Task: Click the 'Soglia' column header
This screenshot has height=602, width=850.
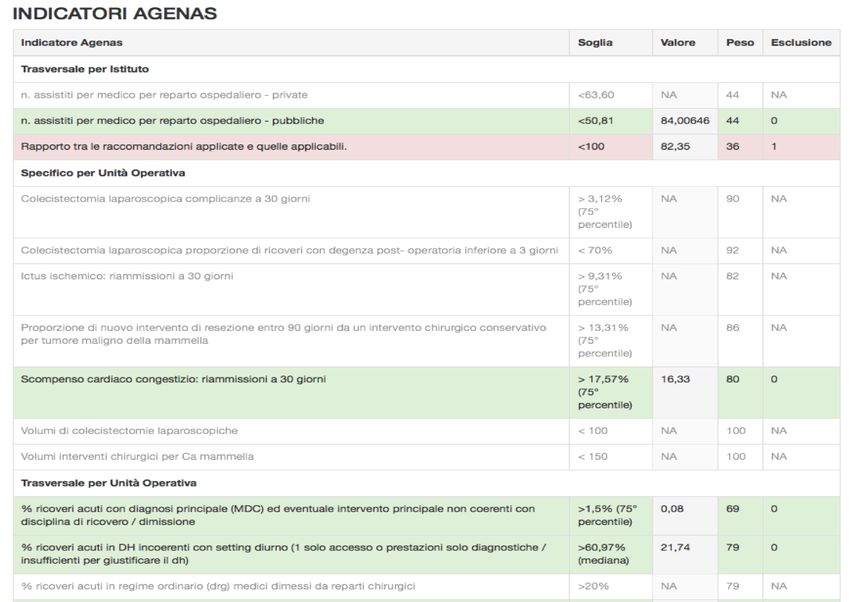Action: pos(595,42)
